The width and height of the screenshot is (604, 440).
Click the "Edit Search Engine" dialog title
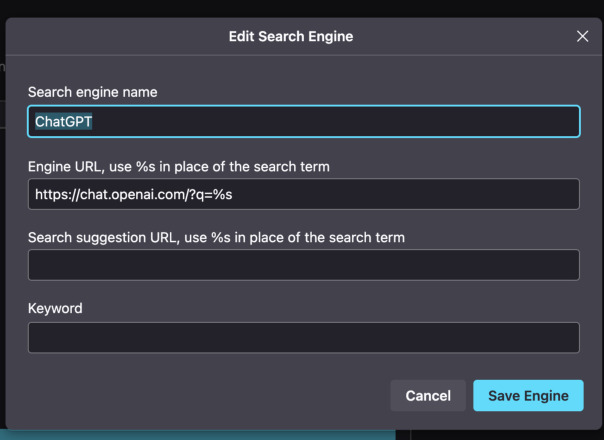pos(291,37)
